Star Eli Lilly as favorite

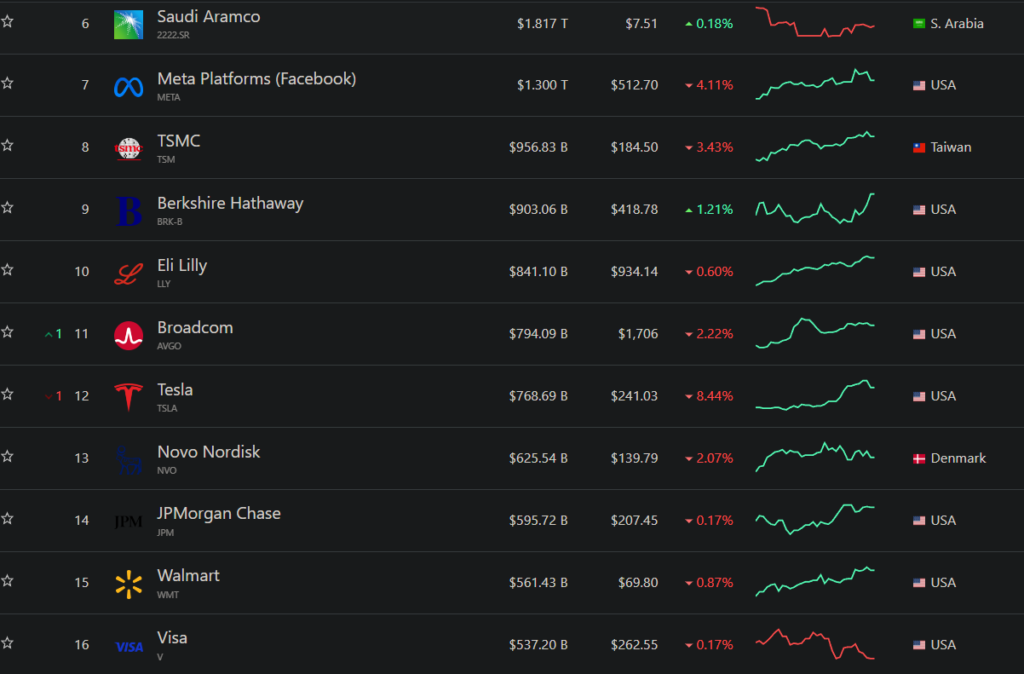[7, 270]
